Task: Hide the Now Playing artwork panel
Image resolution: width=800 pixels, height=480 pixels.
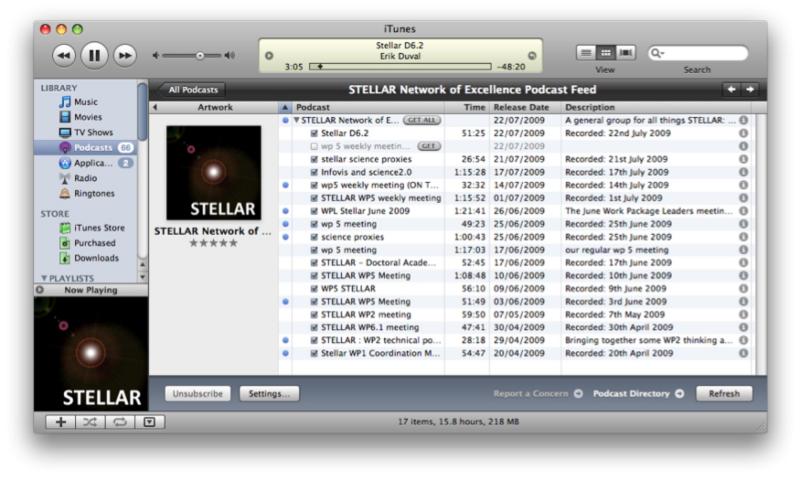Action: (x=40, y=290)
